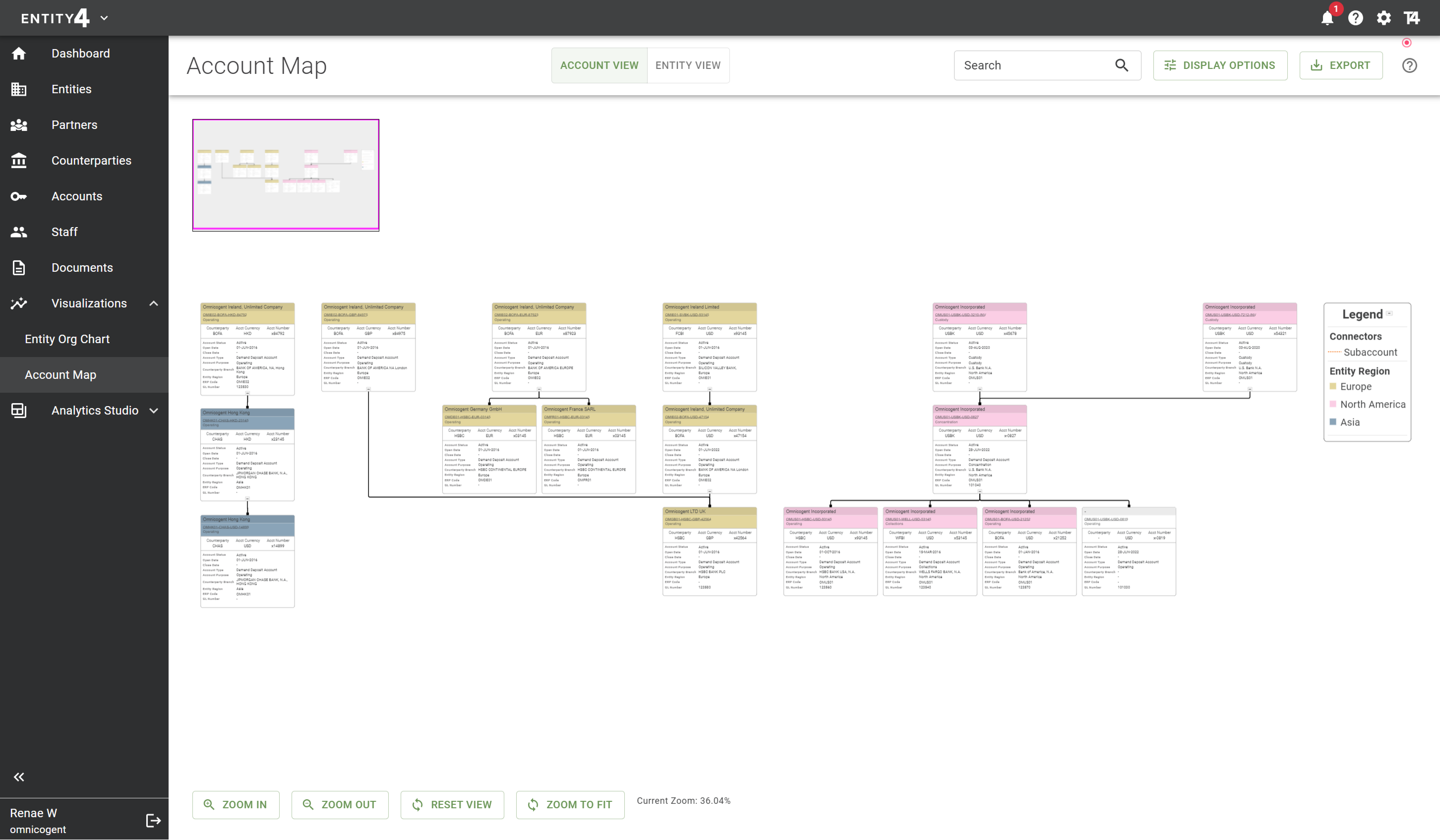Screen dimensions: 1440x840
Task: Open ENTITY4 app switcher dropdown
Action: pos(104,18)
